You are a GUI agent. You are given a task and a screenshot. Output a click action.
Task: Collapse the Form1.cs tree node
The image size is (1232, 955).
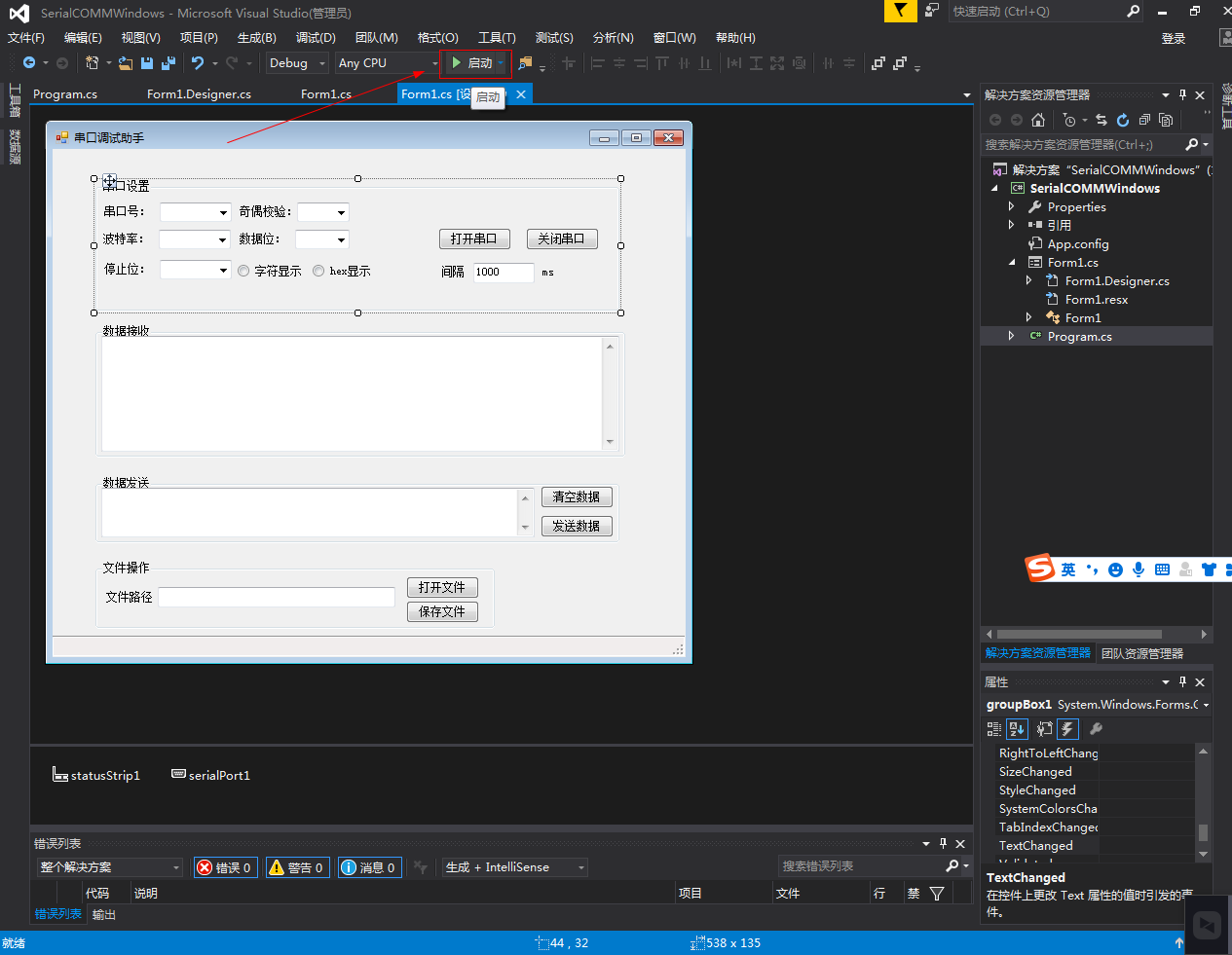(1011, 262)
